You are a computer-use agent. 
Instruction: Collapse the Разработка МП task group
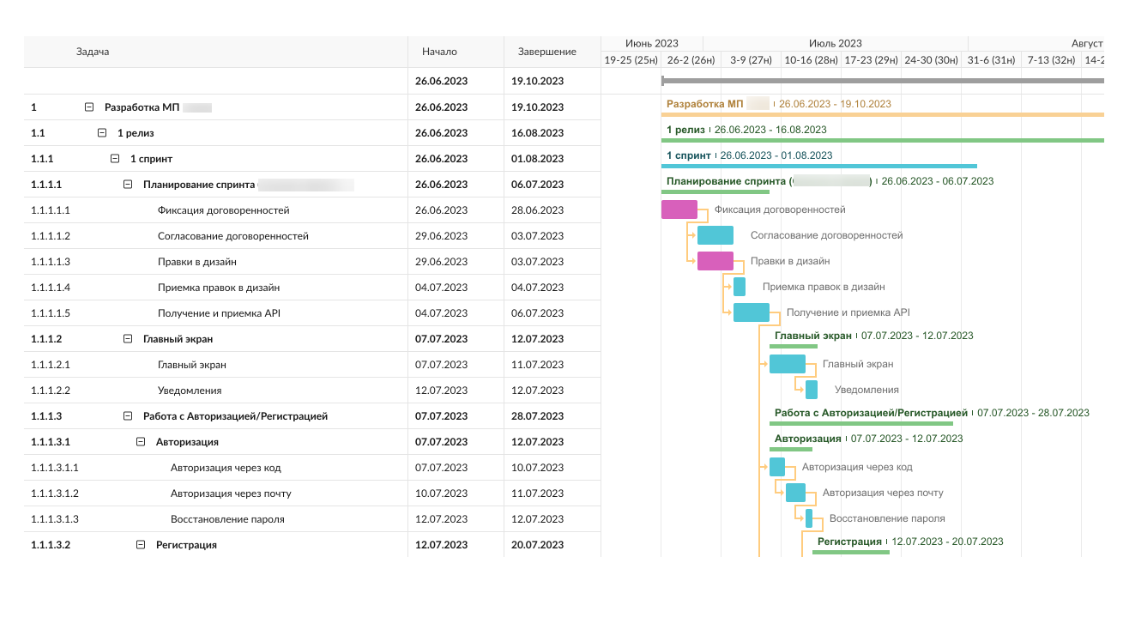coord(89,107)
